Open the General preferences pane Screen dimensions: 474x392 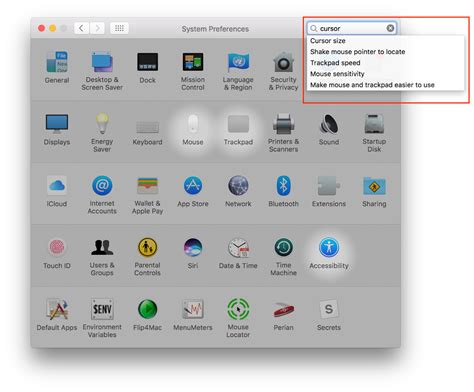click(57, 68)
